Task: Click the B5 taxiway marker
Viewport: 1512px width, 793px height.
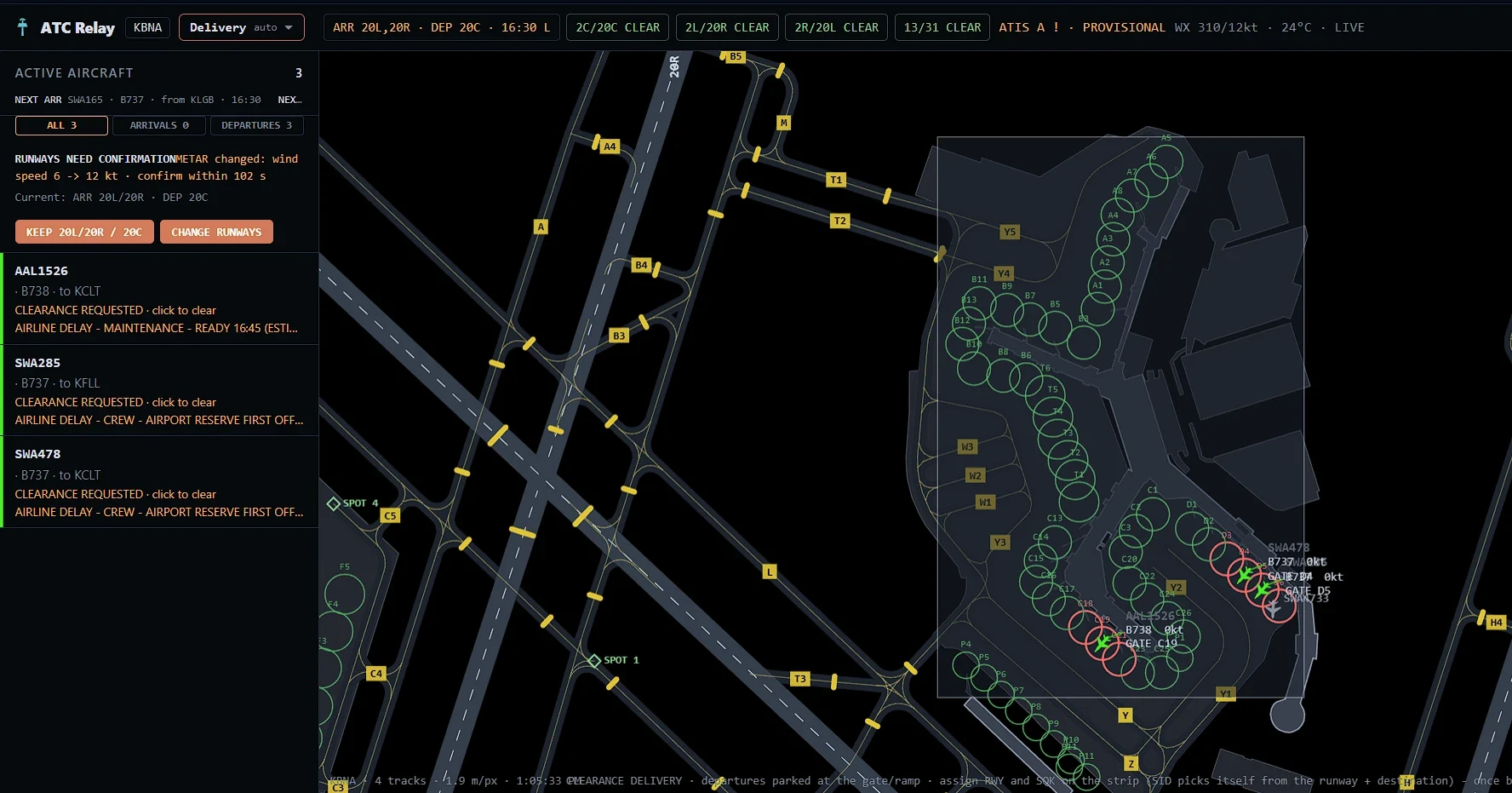Action: (736, 57)
